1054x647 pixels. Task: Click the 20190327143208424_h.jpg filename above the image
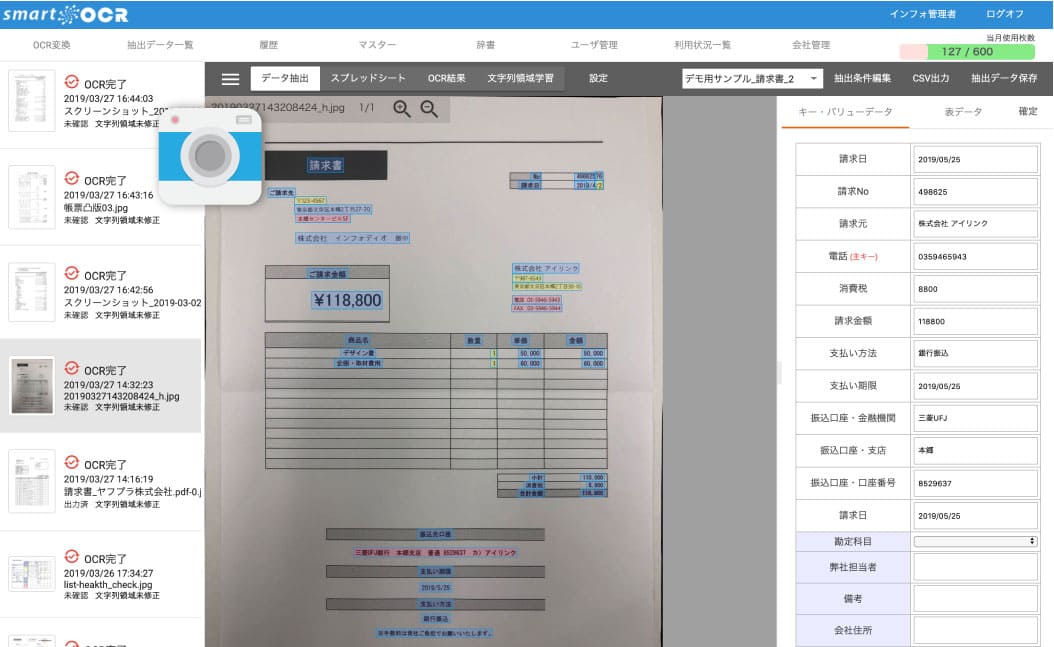(278, 107)
